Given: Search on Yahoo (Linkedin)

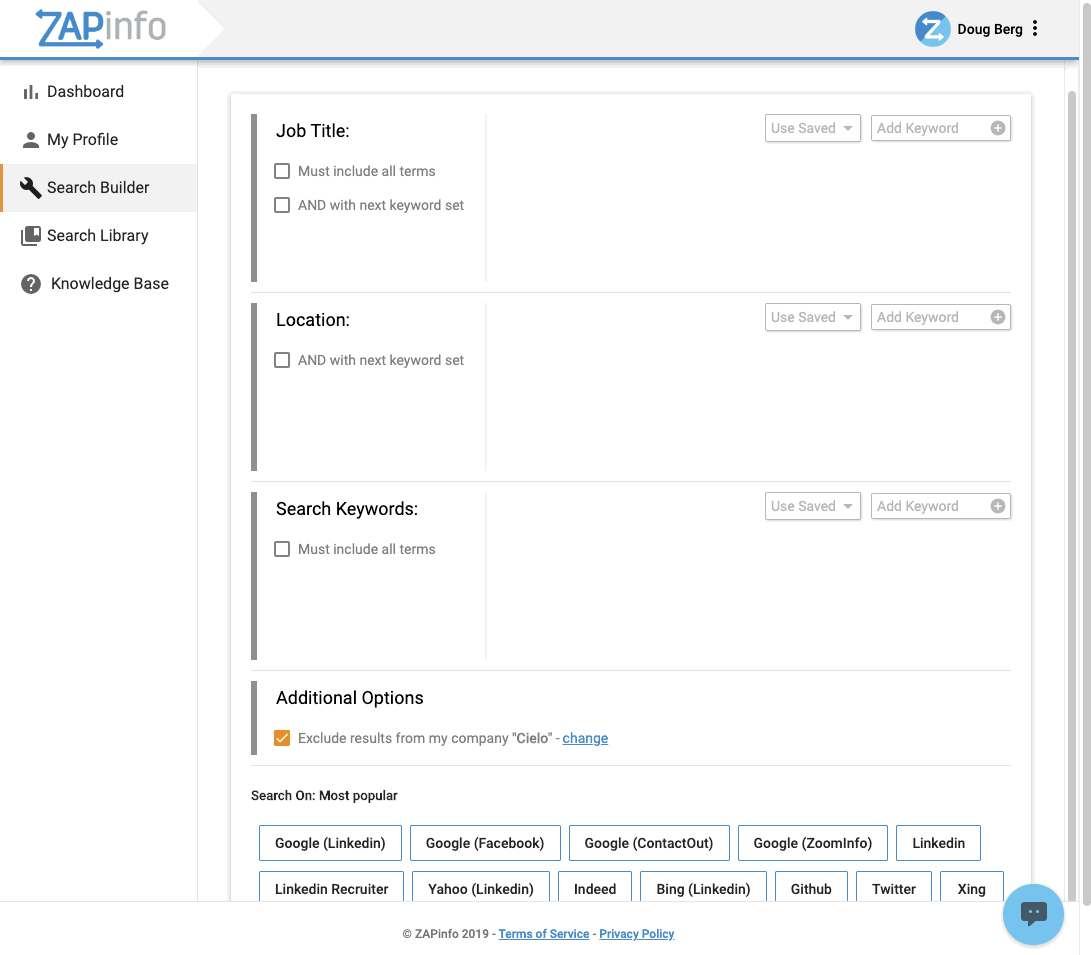Looking at the screenshot, I should tap(481, 888).
